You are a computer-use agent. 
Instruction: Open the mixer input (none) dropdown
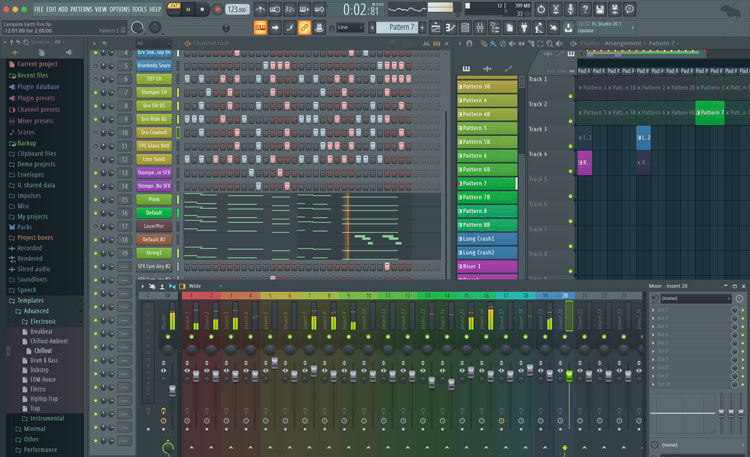pyautogui.click(x=695, y=299)
